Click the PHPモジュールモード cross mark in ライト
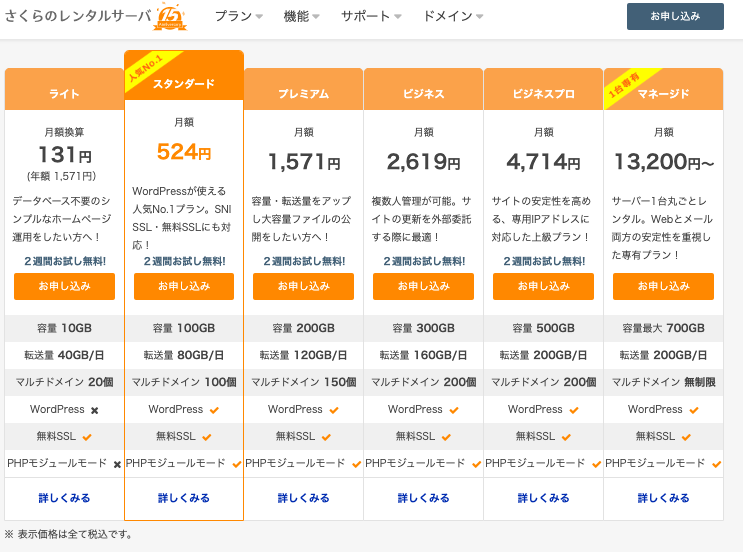Image resolution: width=743 pixels, height=552 pixels. (x=117, y=465)
